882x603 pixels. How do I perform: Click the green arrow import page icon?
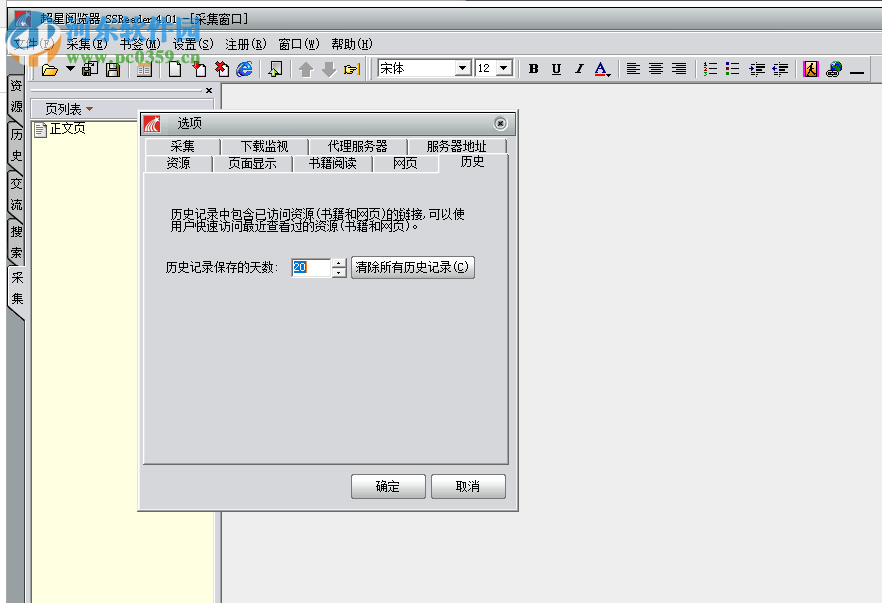coord(275,69)
